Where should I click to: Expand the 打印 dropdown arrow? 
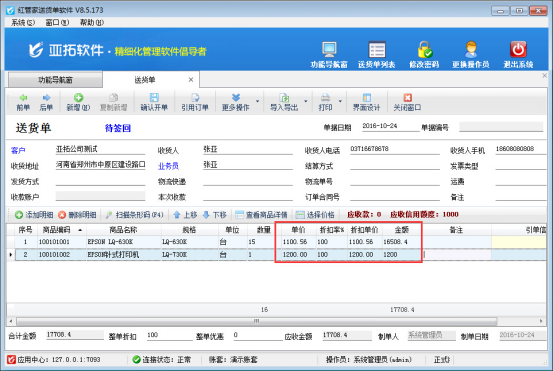coord(340,102)
